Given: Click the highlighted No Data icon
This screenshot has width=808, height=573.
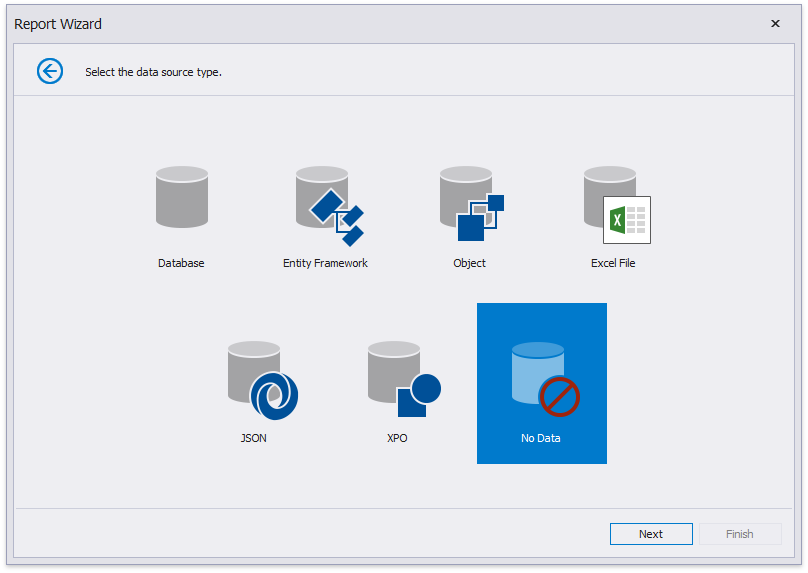Looking at the screenshot, I should tap(541, 379).
